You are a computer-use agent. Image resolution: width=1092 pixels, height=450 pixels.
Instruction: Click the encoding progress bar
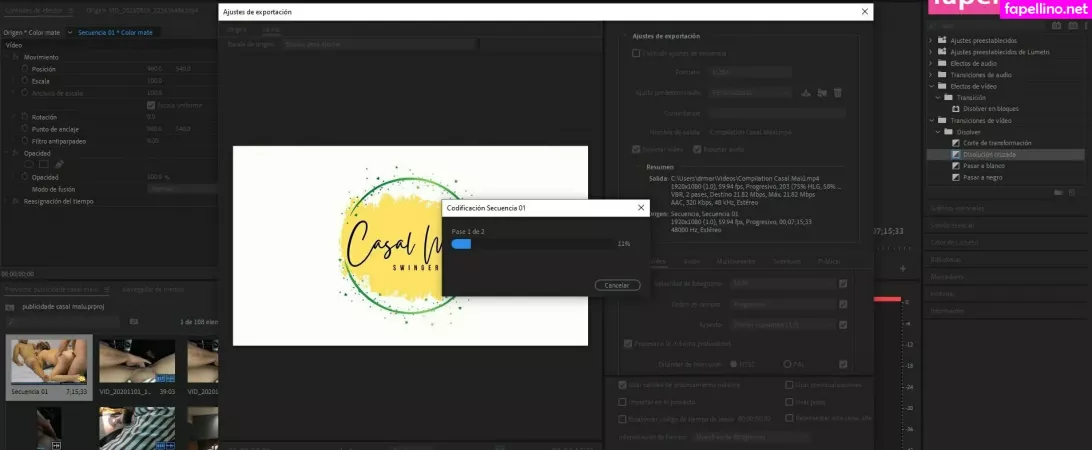(x=532, y=244)
